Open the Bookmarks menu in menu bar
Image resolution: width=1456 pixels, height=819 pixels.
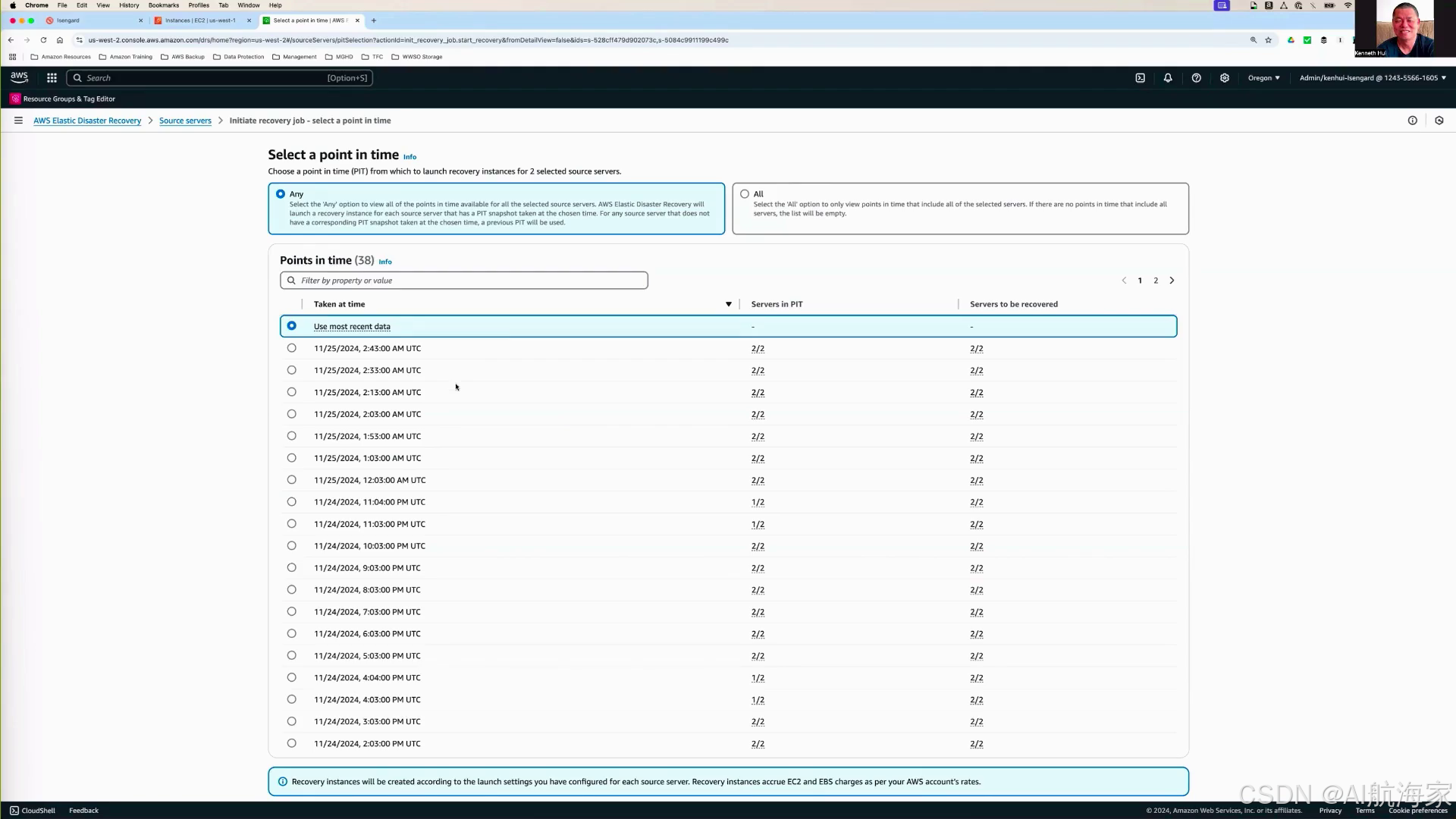point(164,5)
